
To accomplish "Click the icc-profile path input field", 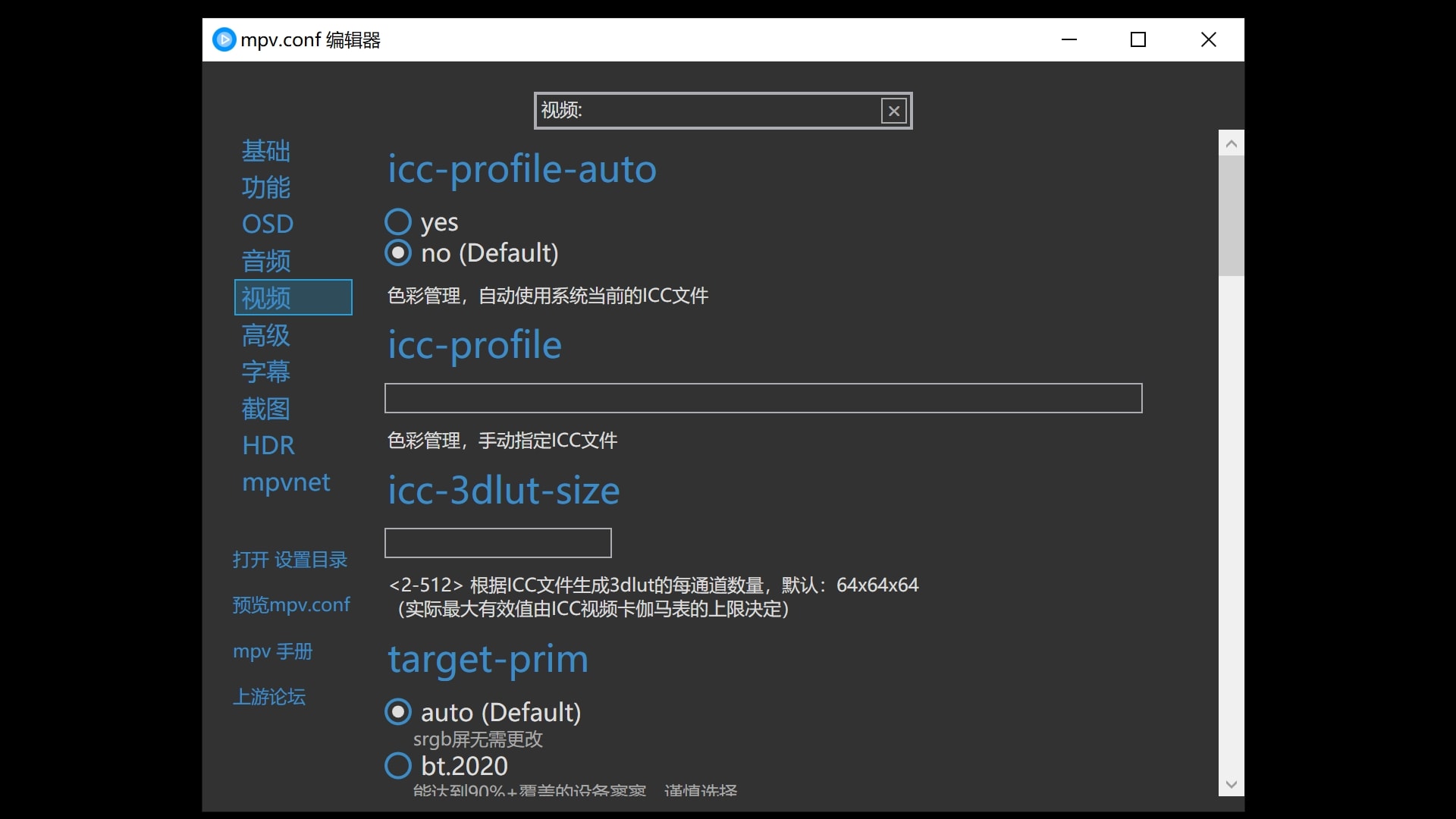I will click(x=763, y=398).
